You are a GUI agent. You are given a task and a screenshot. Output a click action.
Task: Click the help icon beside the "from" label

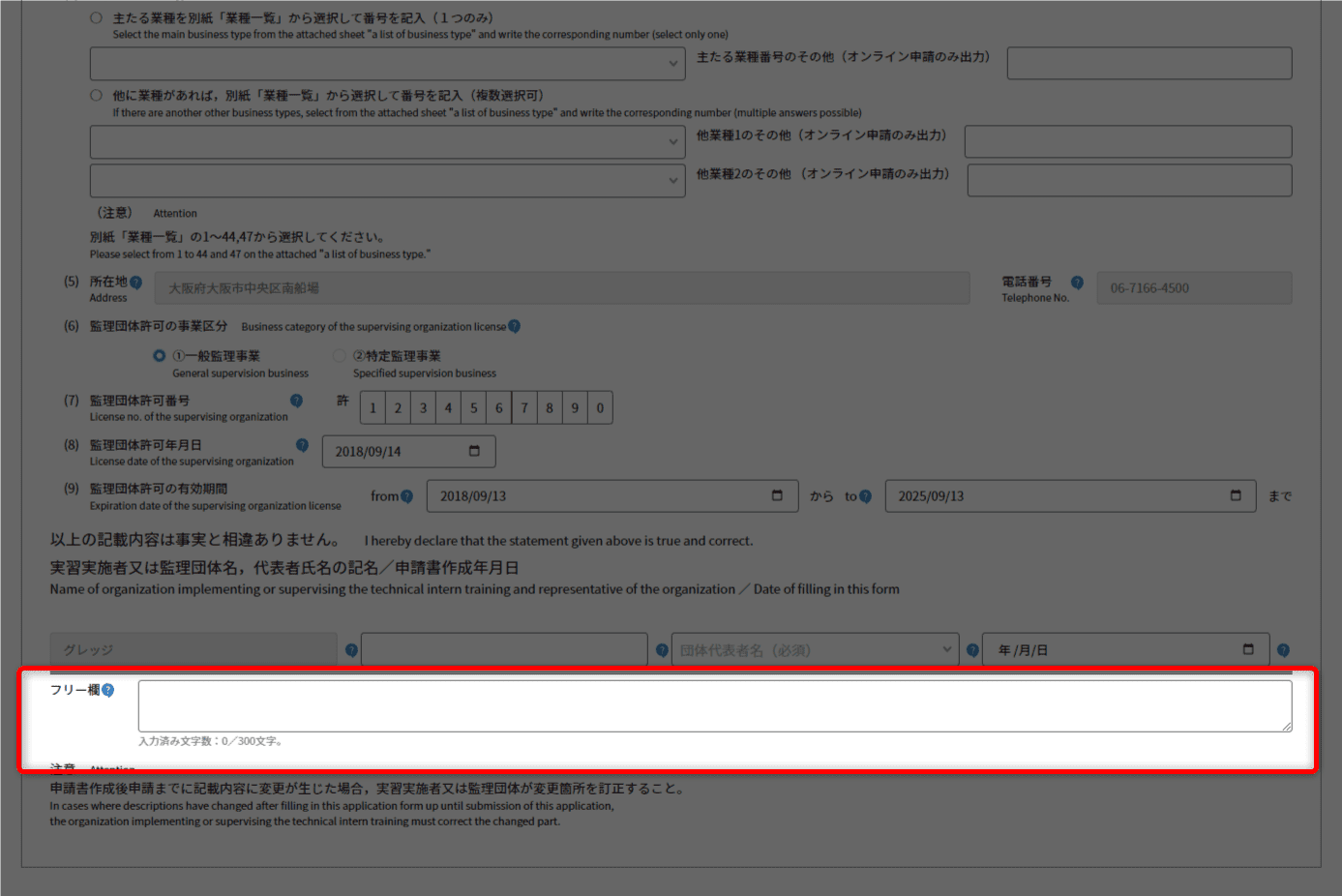pos(406,496)
